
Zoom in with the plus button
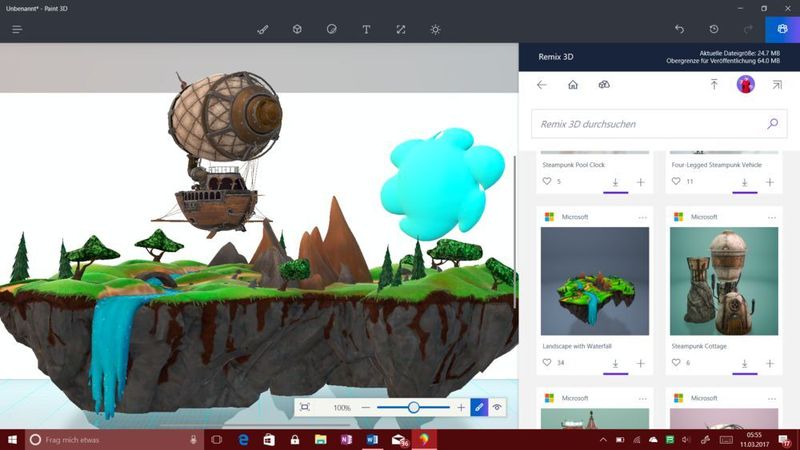coord(461,407)
